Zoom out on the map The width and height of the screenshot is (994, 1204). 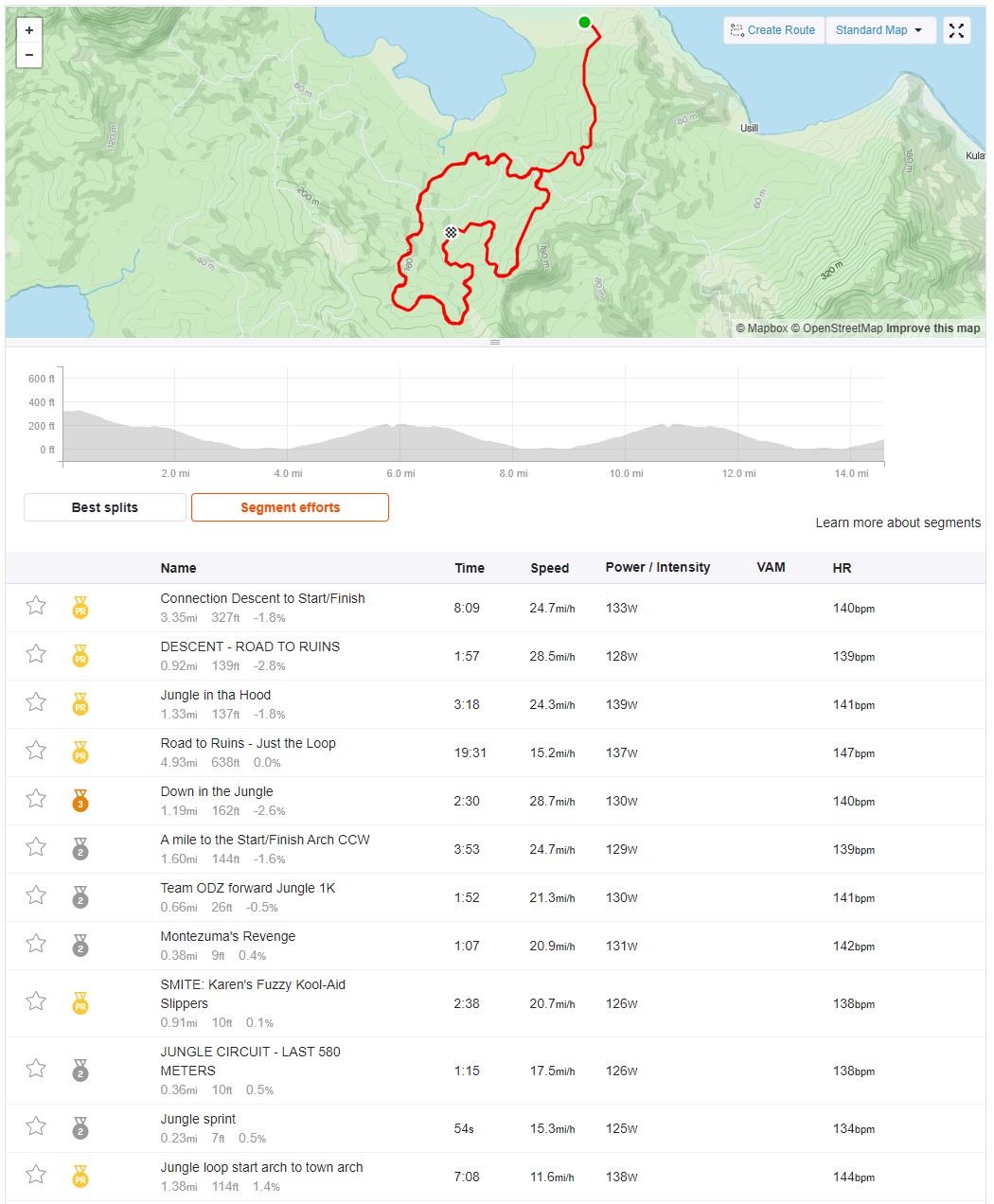[29, 55]
